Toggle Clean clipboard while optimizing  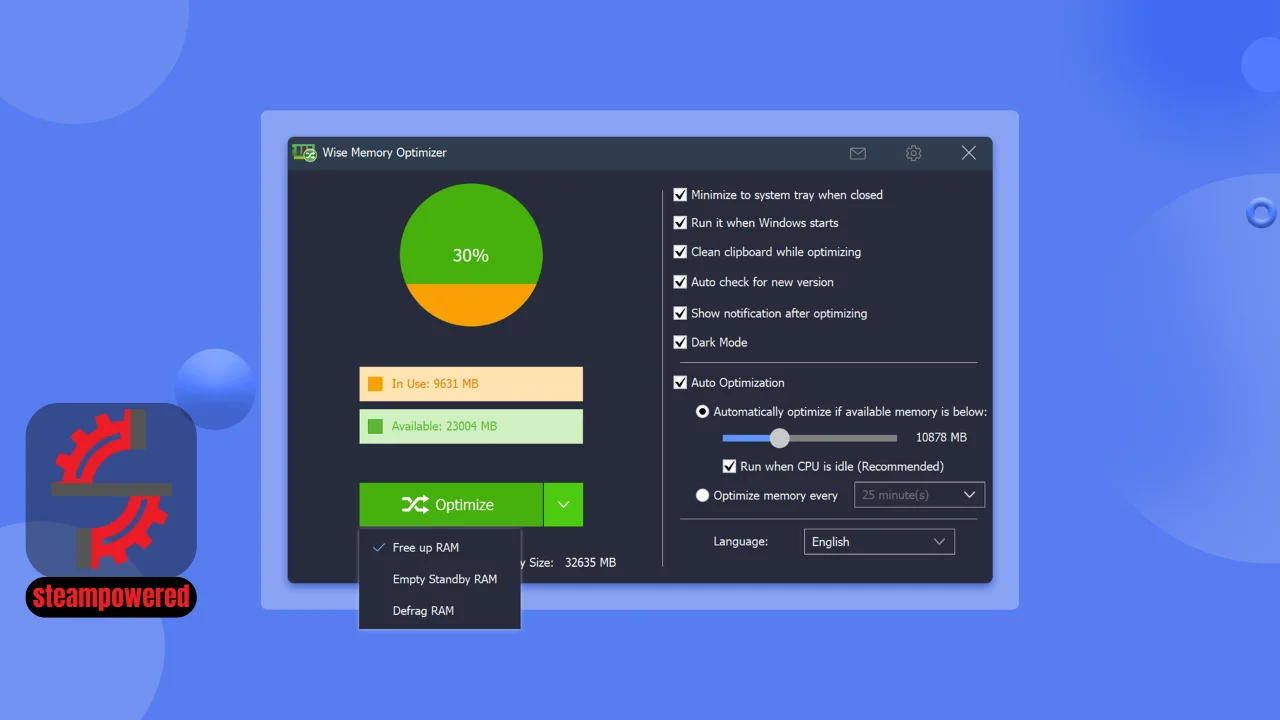[x=680, y=252]
